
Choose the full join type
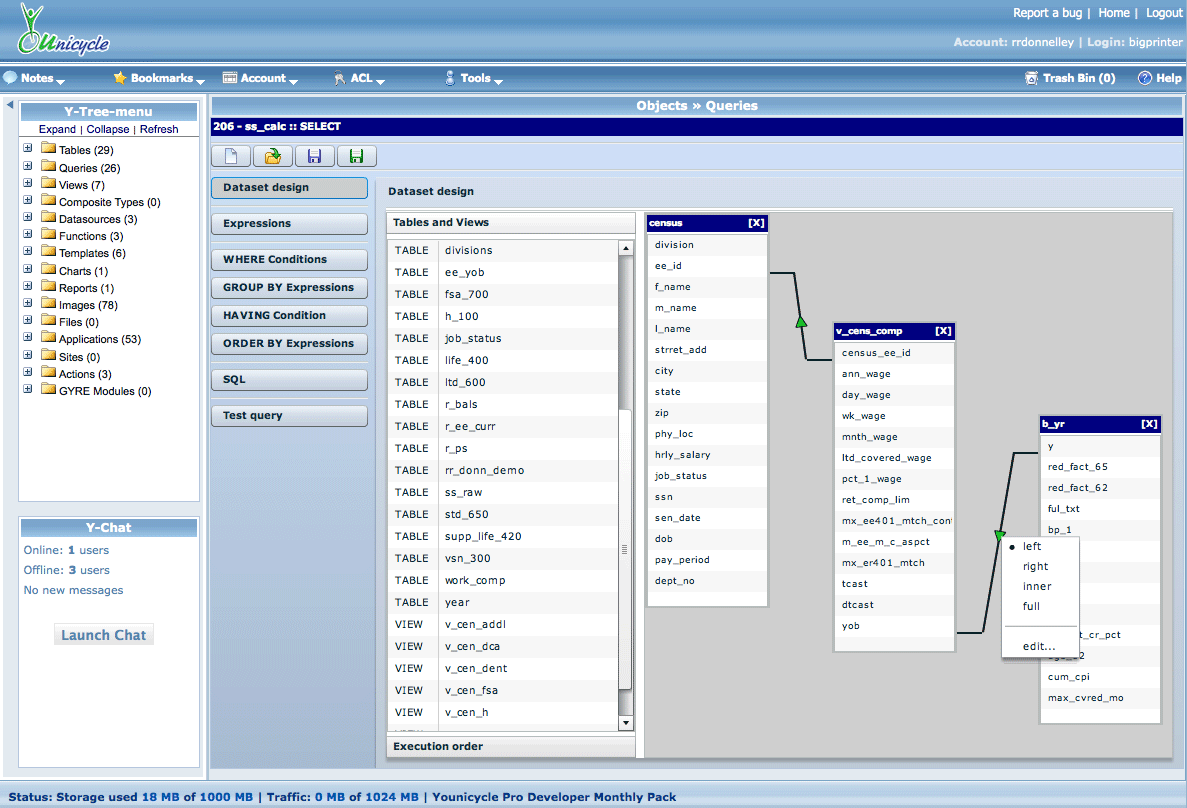click(x=1031, y=606)
